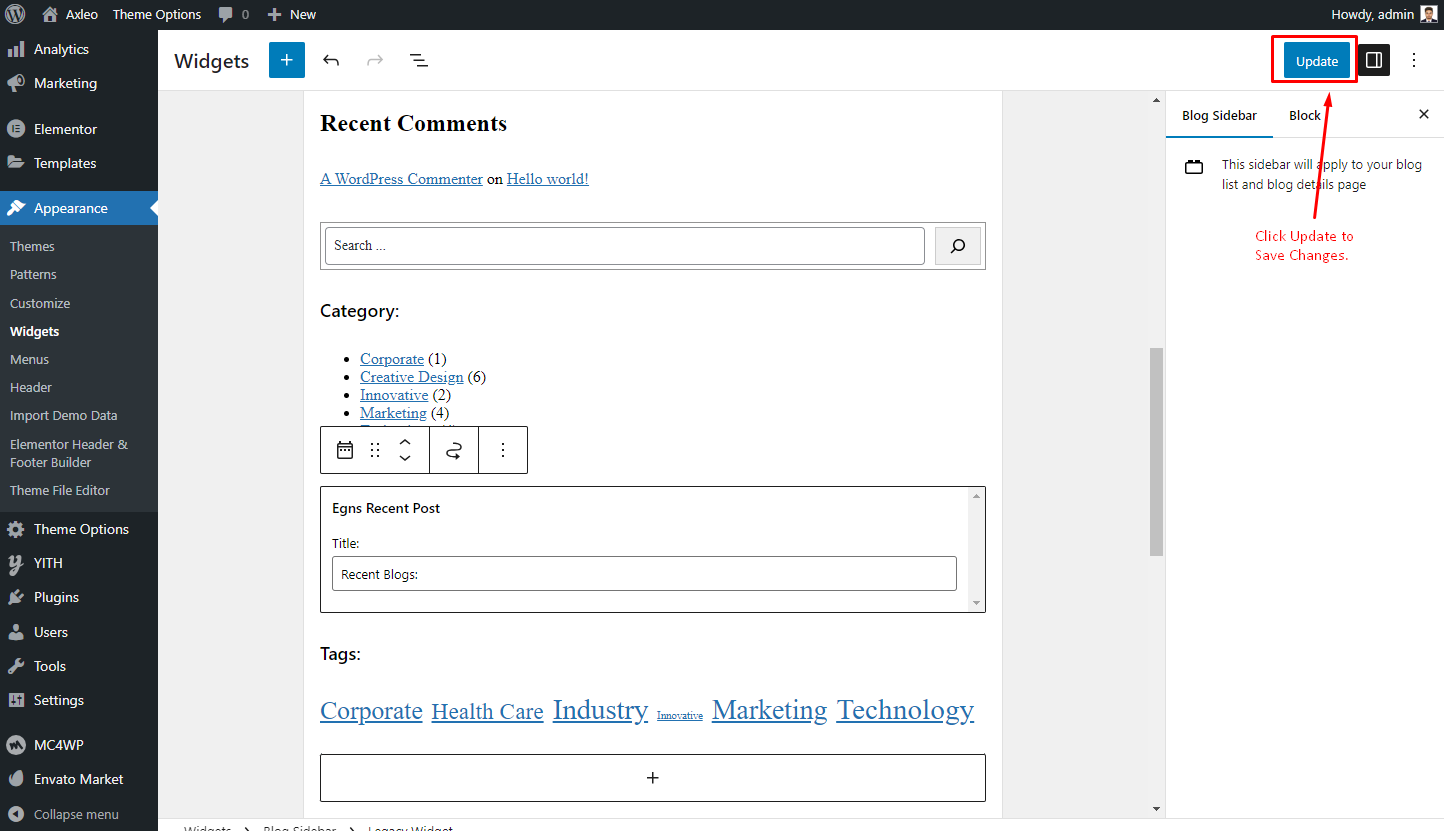Open the List View outline
Screen dimensions: 1444x831
point(419,60)
